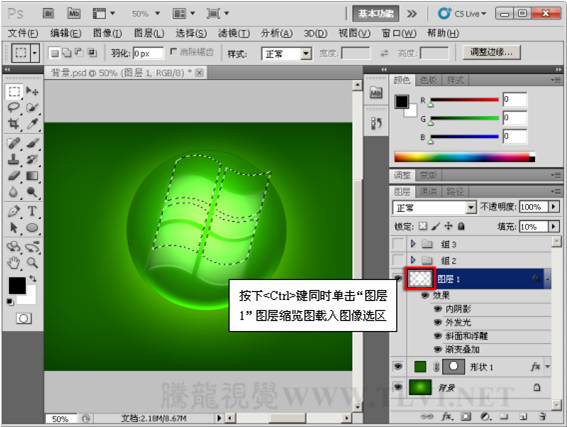Open the fill 10% slider arrow

point(554,227)
